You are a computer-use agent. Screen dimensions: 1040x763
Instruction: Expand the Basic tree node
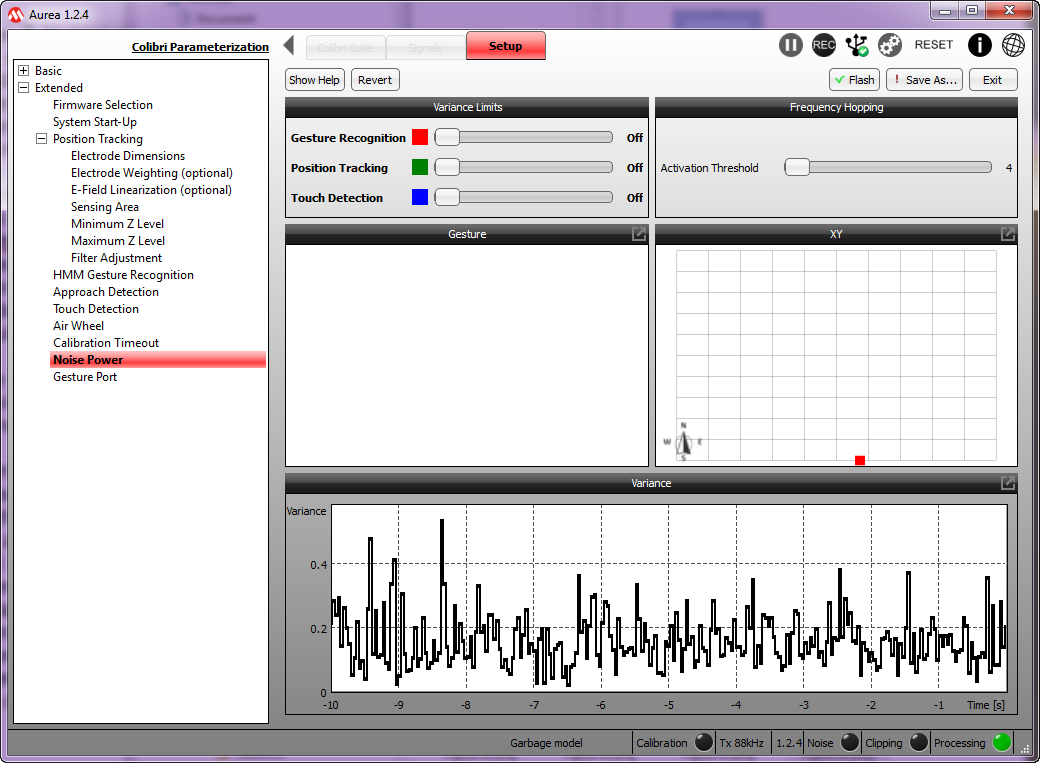pos(24,71)
